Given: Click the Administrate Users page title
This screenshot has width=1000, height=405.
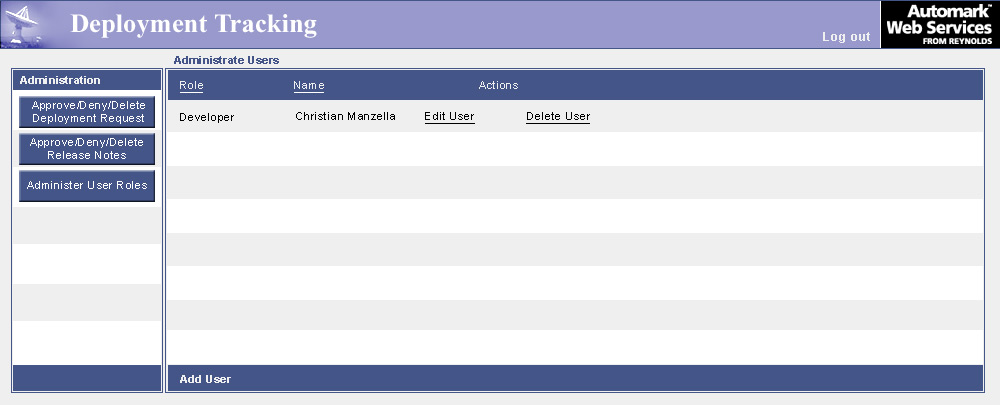Looking at the screenshot, I should point(226,61).
